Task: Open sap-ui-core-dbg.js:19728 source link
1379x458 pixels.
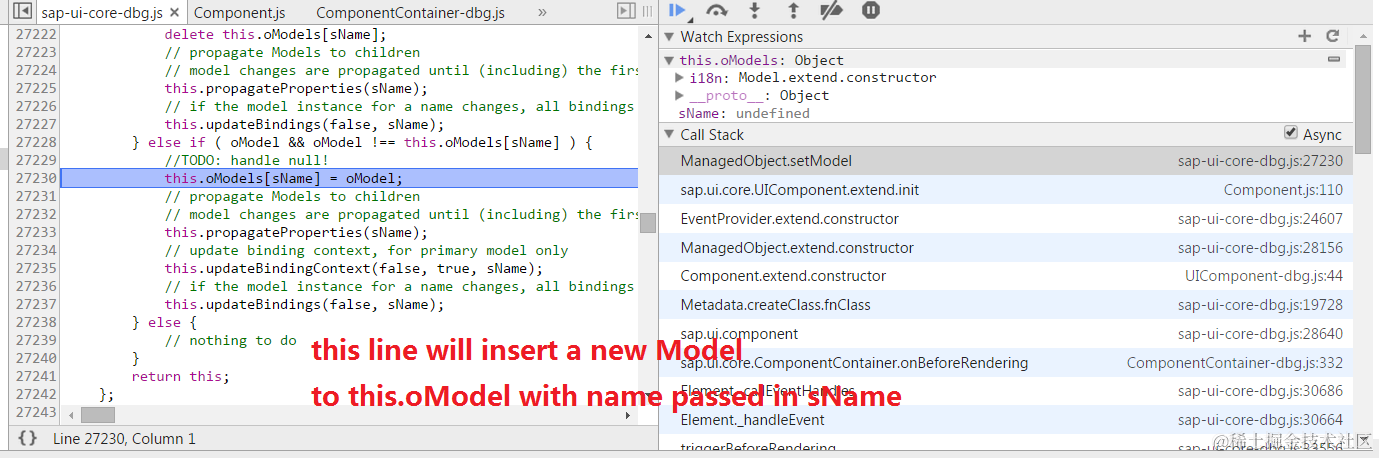Action: [x=1260, y=305]
